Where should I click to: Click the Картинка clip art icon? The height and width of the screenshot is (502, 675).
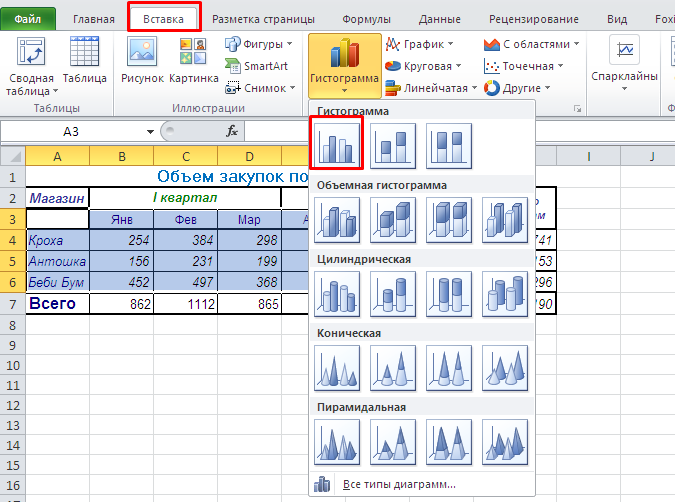point(193,62)
